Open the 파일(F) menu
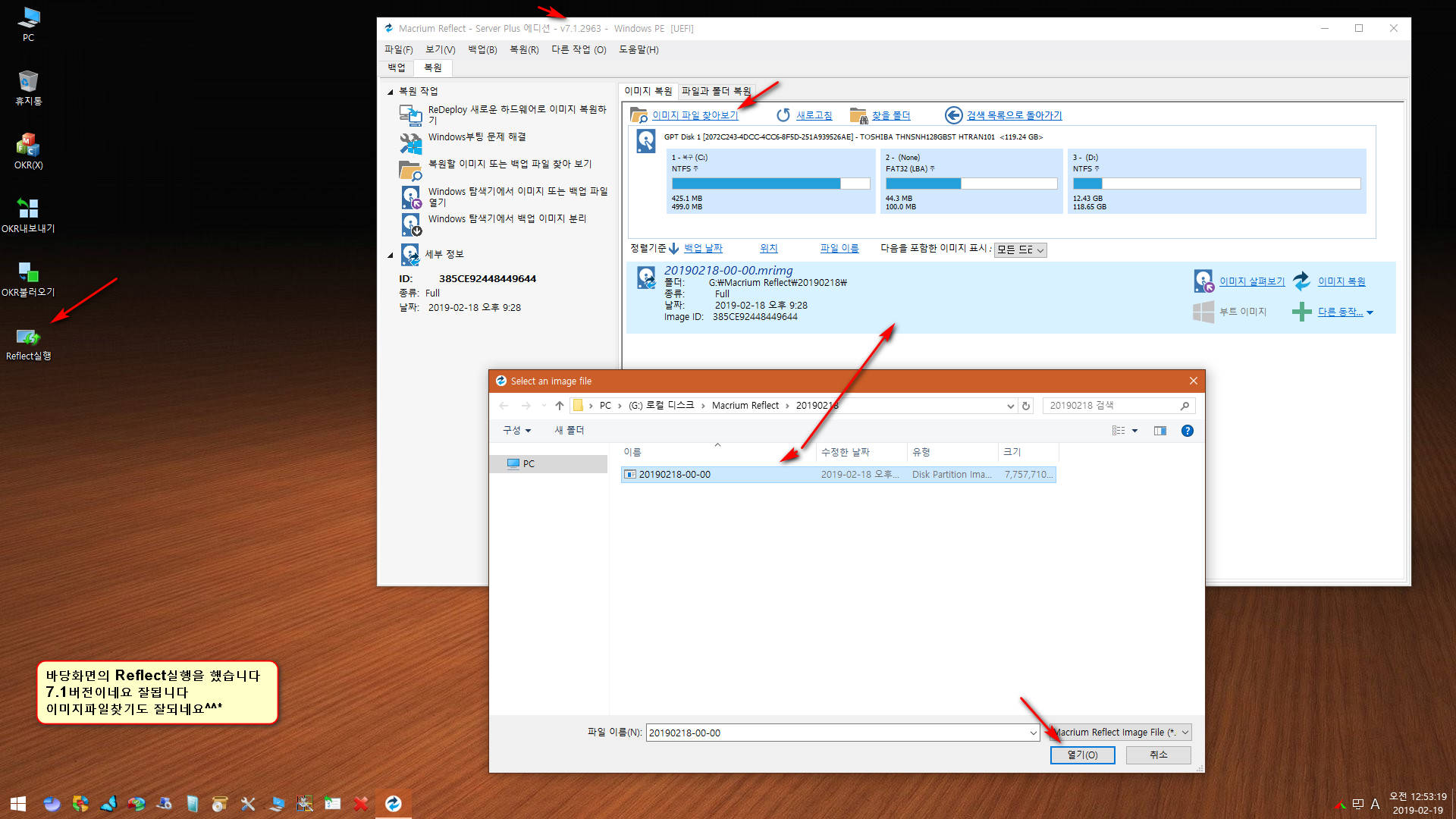The image size is (1456, 819). (398, 49)
